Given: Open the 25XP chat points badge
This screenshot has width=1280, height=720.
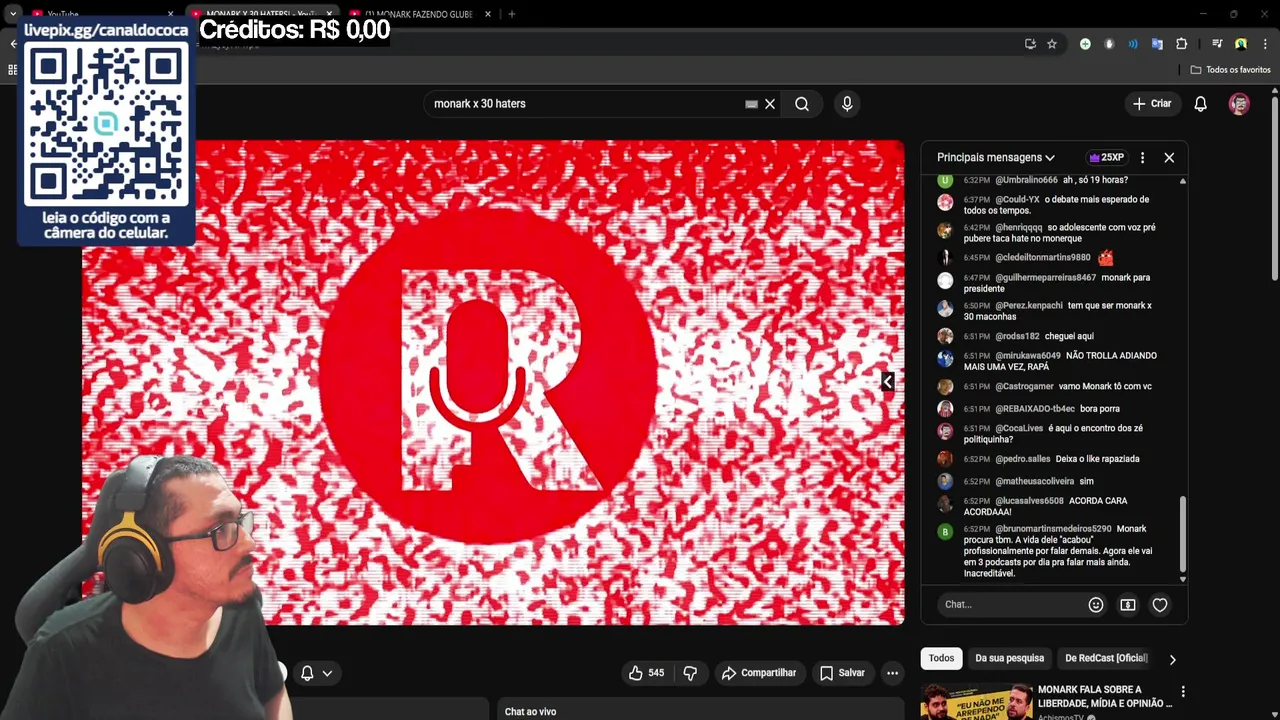Looking at the screenshot, I should [x=1107, y=158].
